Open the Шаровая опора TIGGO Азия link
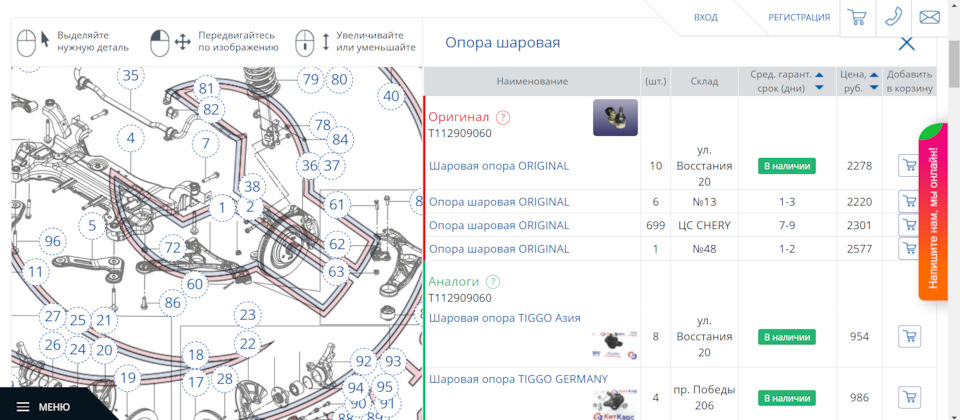This screenshot has width=960, height=420. (504, 318)
